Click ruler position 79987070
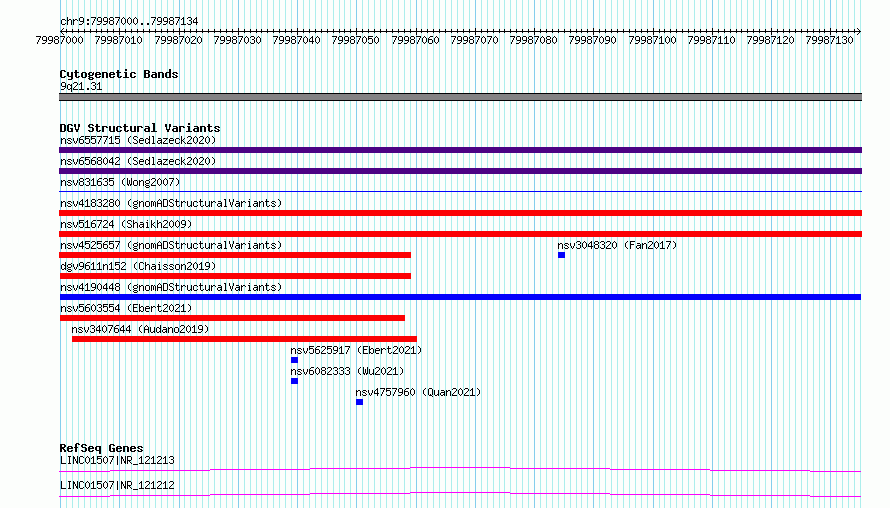 coord(474,40)
